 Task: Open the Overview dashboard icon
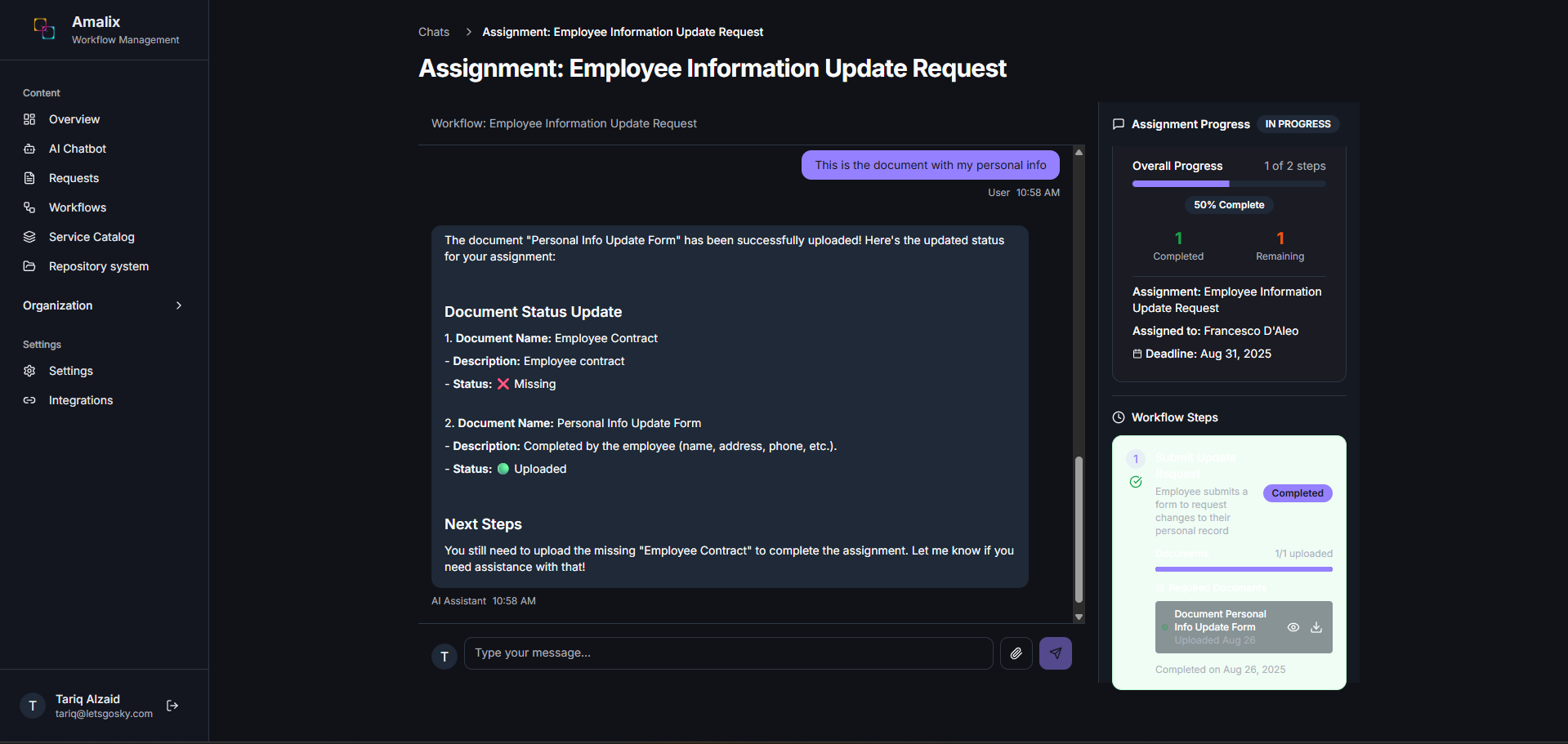coord(29,119)
